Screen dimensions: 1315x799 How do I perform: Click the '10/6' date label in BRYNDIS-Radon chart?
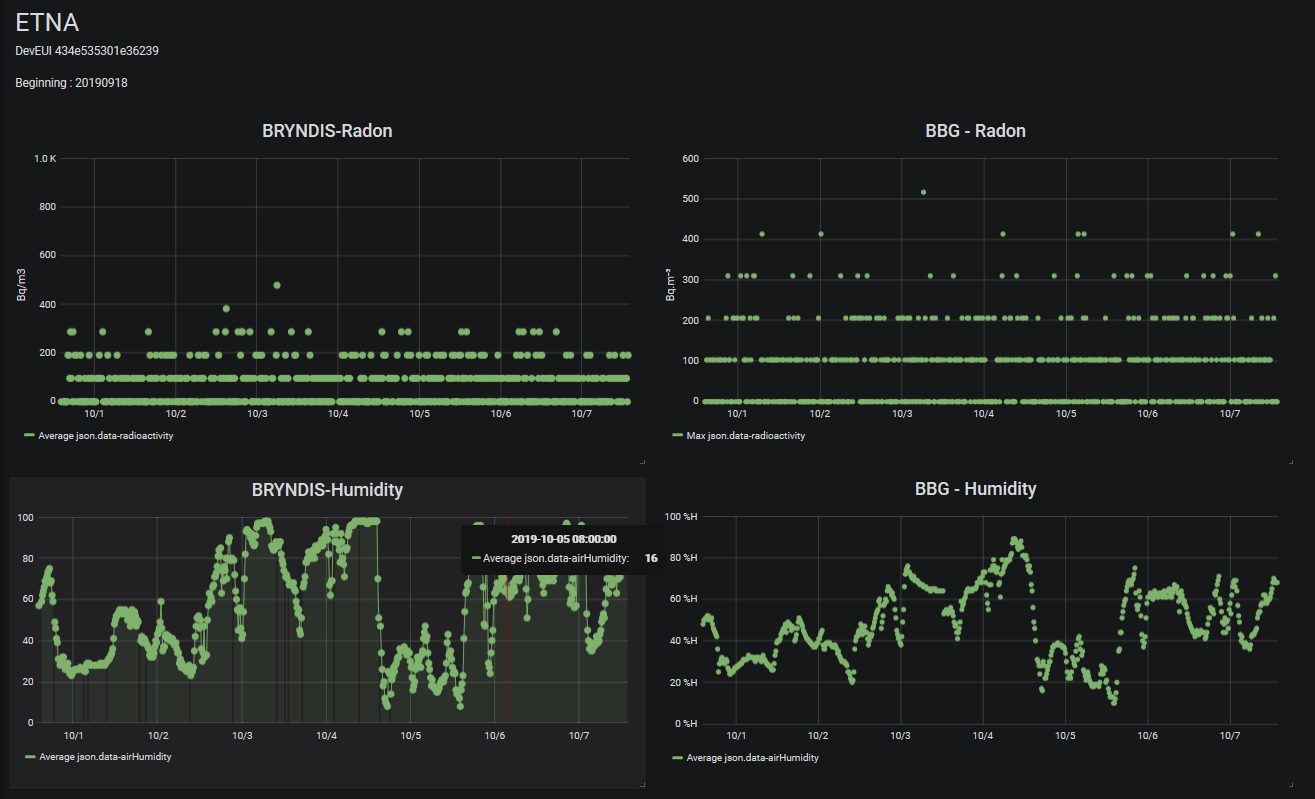pos(501,414)
